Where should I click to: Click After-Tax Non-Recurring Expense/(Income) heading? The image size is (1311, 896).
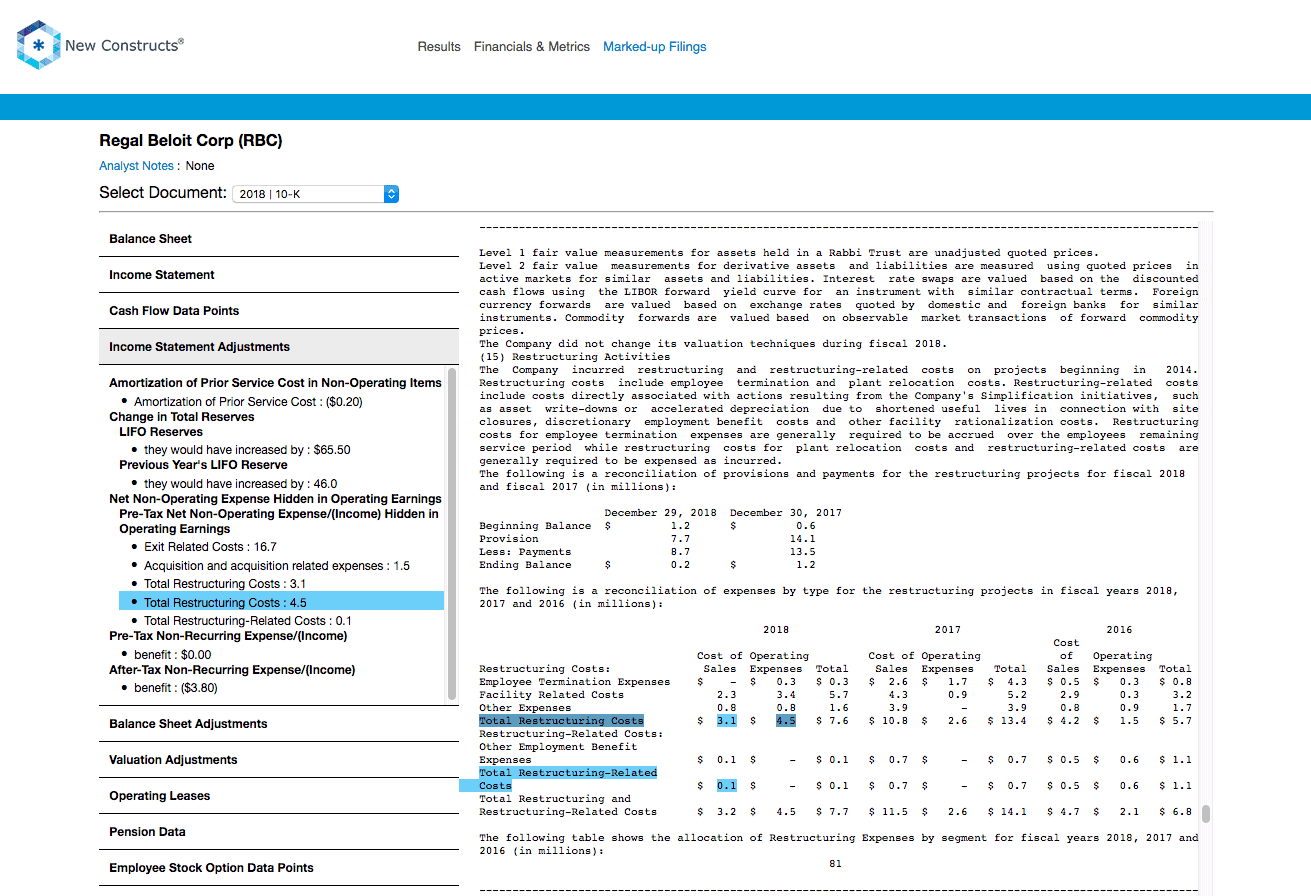click(x=232, y=670)
